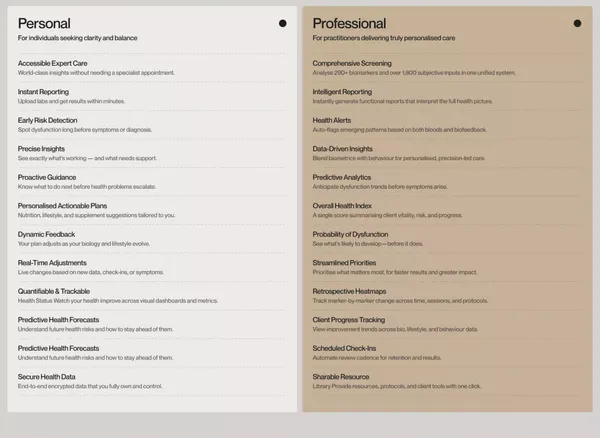This screenshot has width=600, height=438.
Task: Select the Personal plan heading
Action: pos(44,23)
